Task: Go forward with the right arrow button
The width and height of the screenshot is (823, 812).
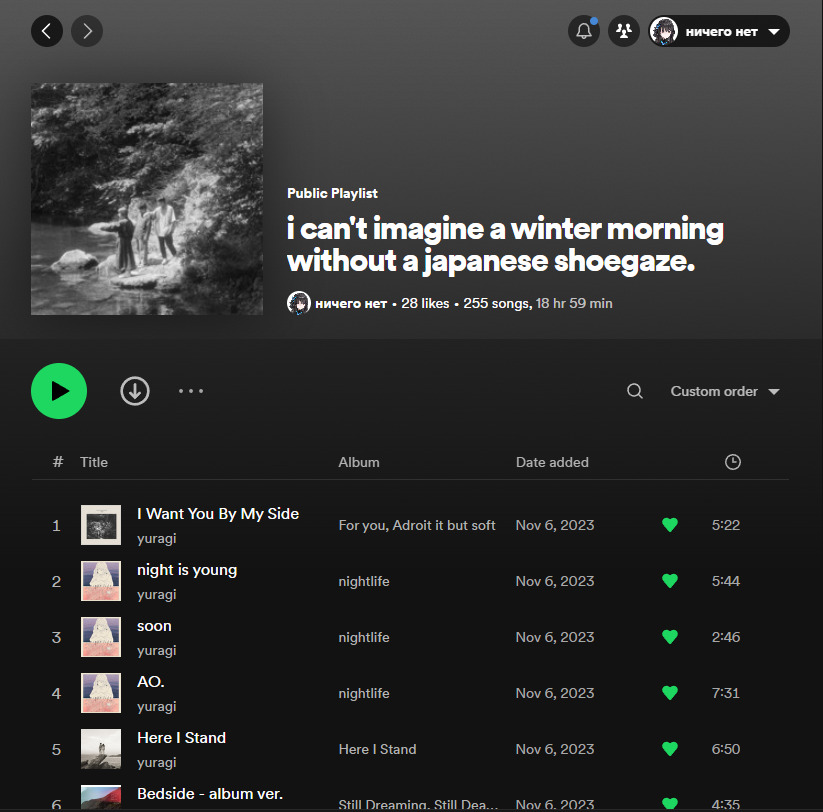Action: pyautogui.click(x=87, y=31)
